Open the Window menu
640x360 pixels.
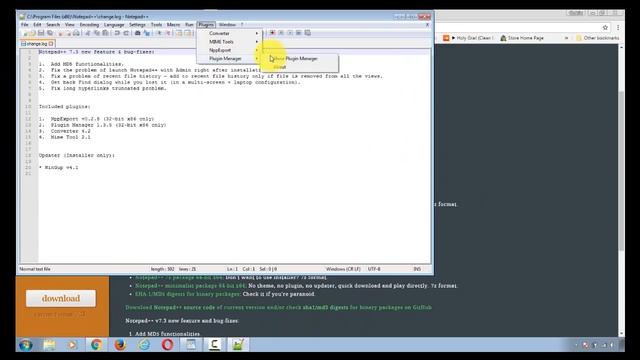click(x=227, y=24)
